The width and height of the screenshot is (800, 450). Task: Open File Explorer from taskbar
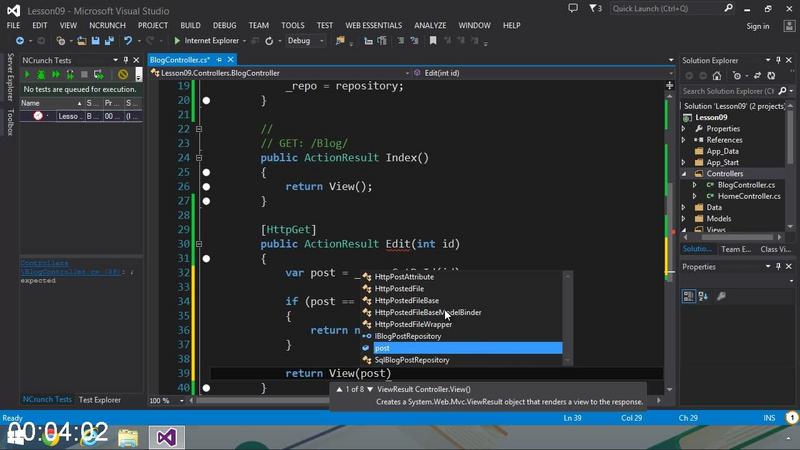click(x=128, y=437)
